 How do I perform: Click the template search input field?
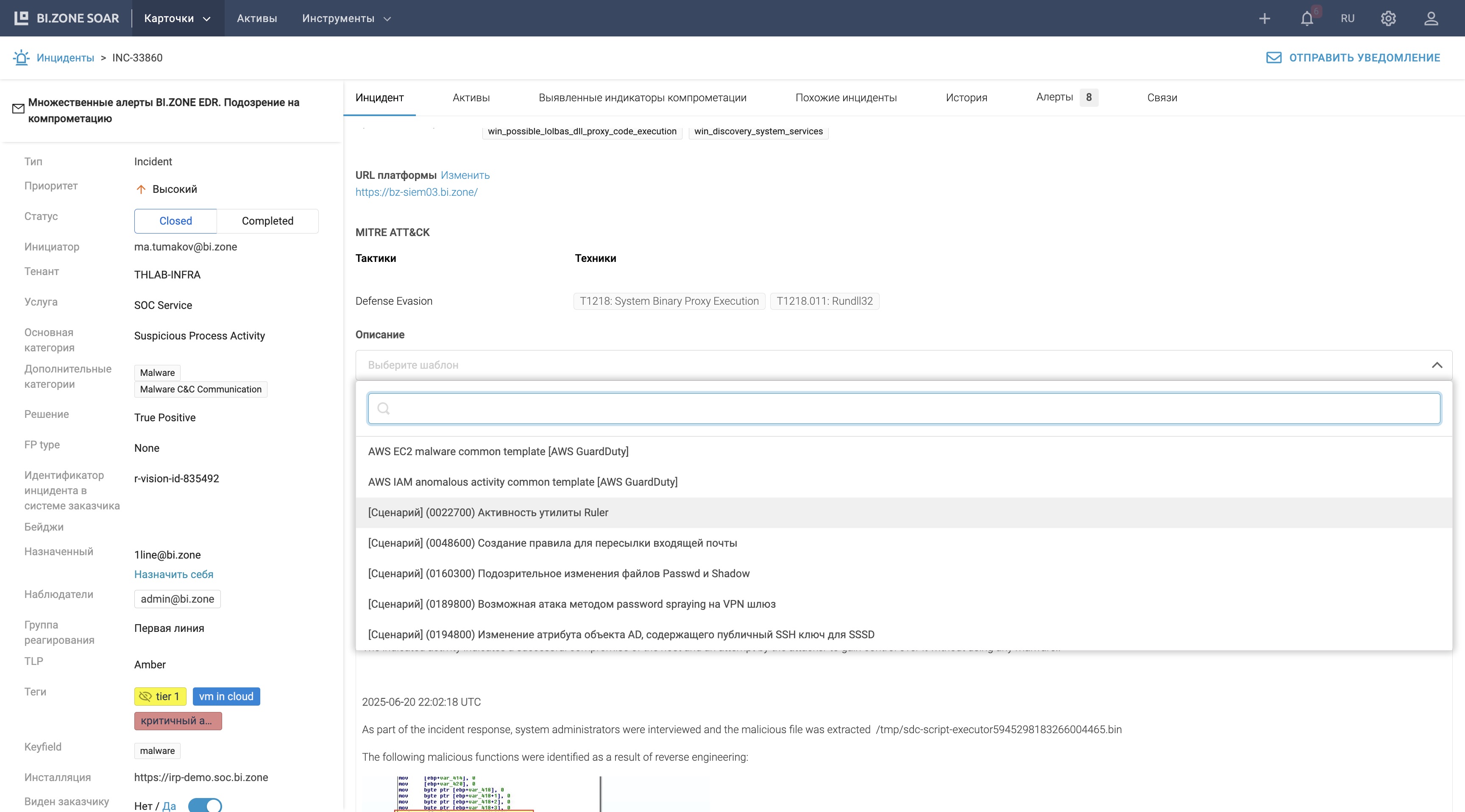(904, 408)
